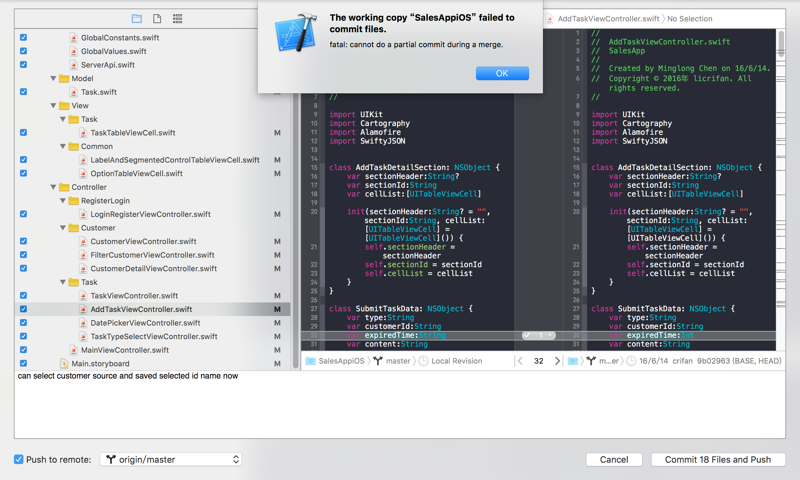Click the Local Revision jump bar item
The height and width of the screenshot is (480, 800).
pyautogui.click(x=451, y=361)
